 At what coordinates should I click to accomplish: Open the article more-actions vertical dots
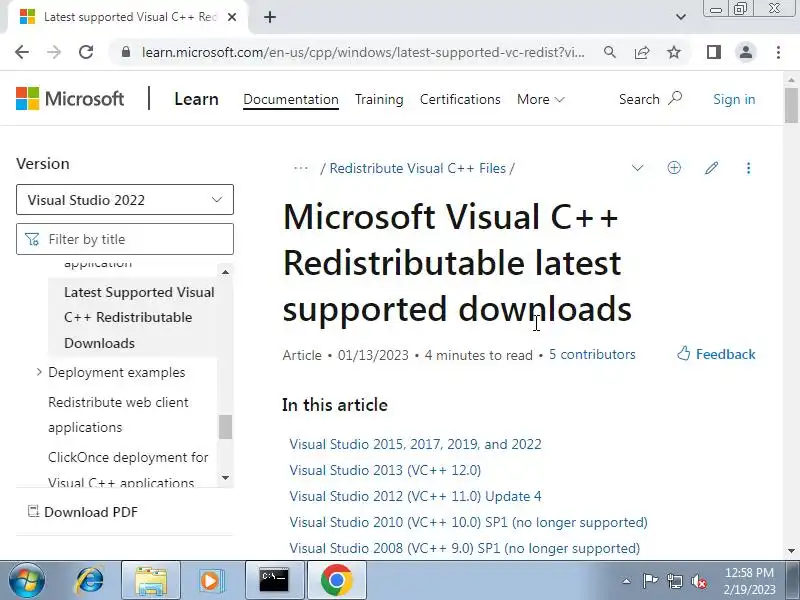click(x=748, y=168)
